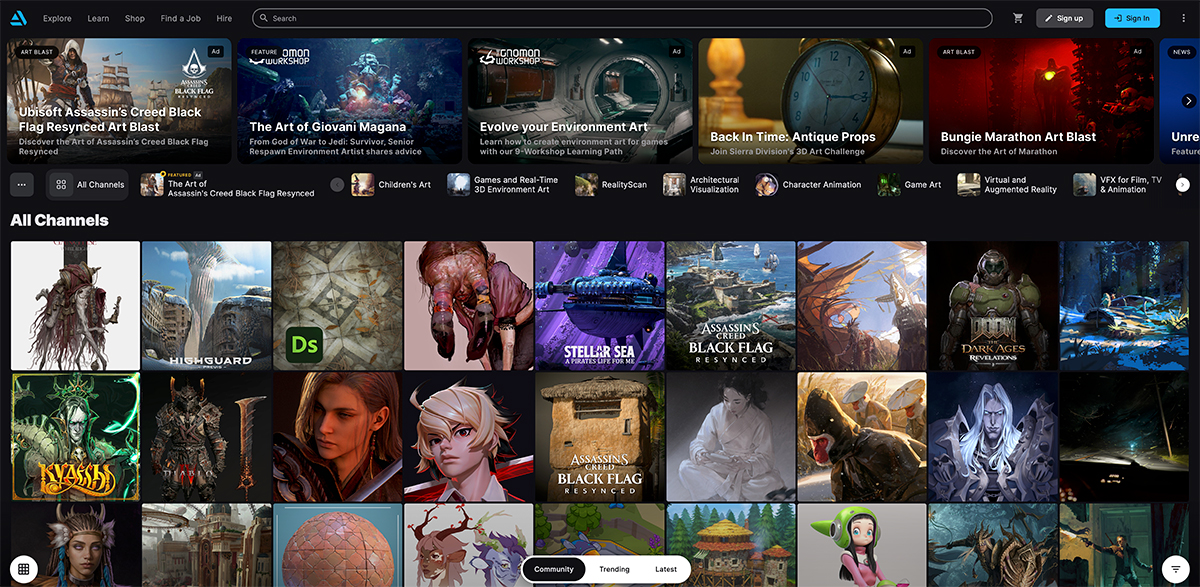Open the ellipsis channels menu button

pos(24,185)
